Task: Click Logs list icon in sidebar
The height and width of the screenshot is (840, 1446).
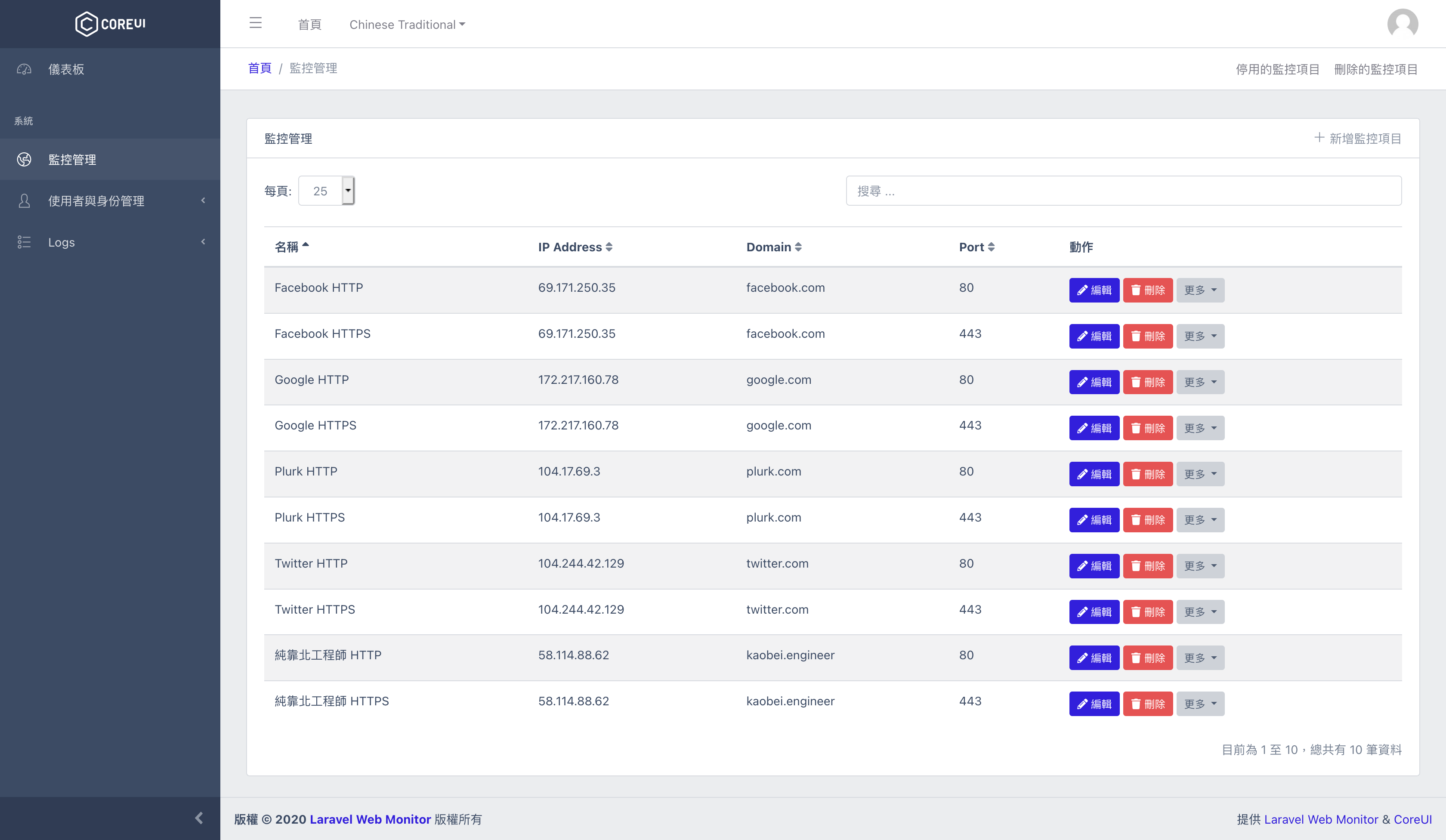Action: pyautogui.click(x=24, y=242)
